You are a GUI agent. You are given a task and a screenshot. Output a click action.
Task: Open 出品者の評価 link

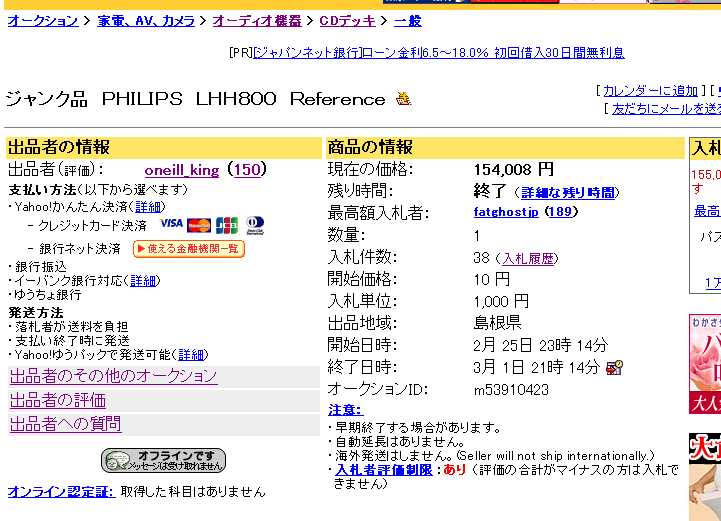[58, 400]
